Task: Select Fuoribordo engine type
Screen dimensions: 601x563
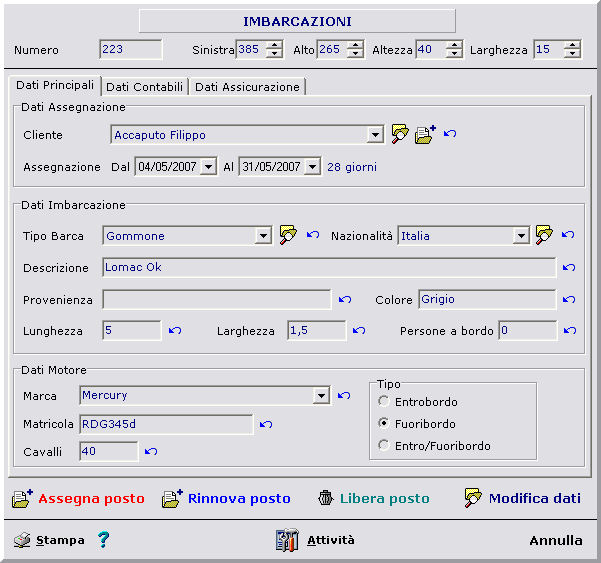Action: (x=383, y=423)
